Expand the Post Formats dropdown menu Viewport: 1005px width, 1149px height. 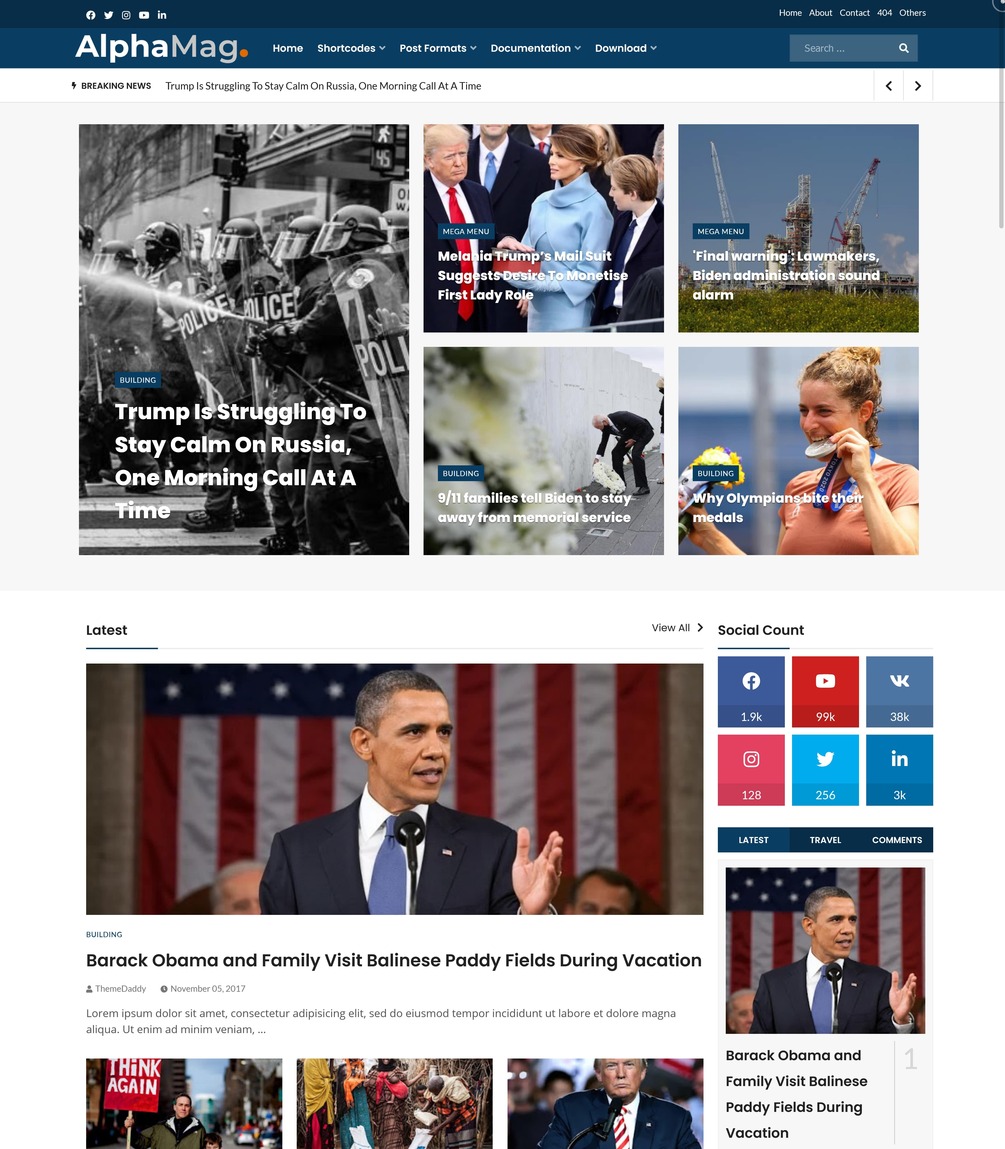pyautogui.click(x=438, y=48)
